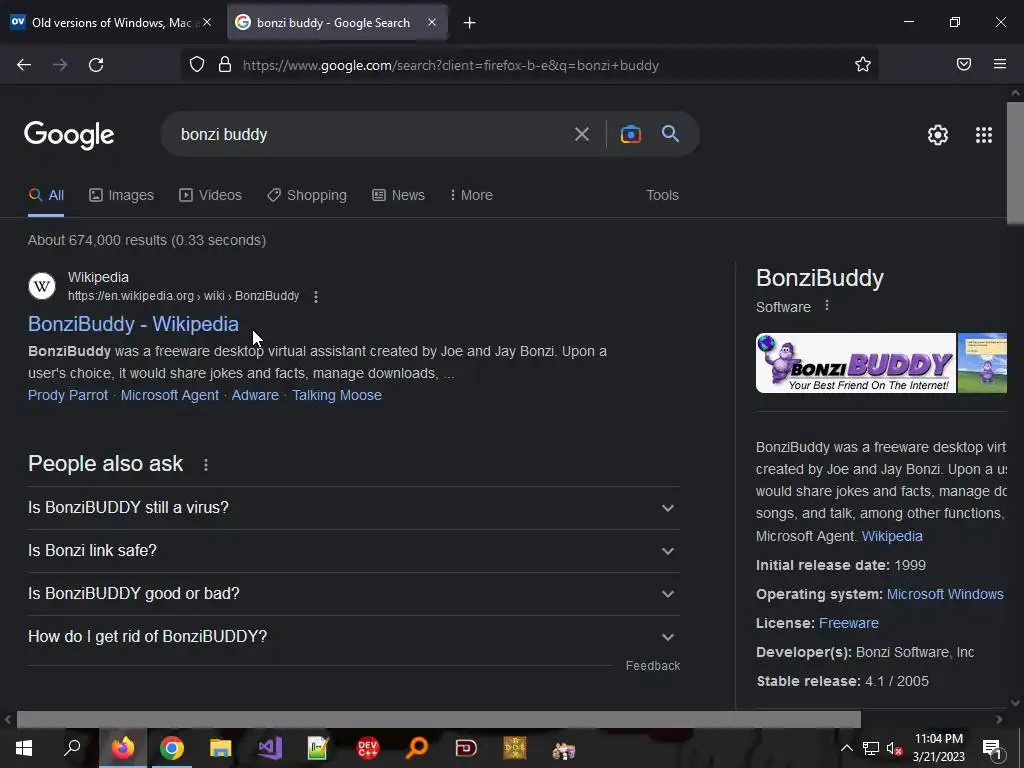Open the Wikipedia result's three-dot menu

316,296
